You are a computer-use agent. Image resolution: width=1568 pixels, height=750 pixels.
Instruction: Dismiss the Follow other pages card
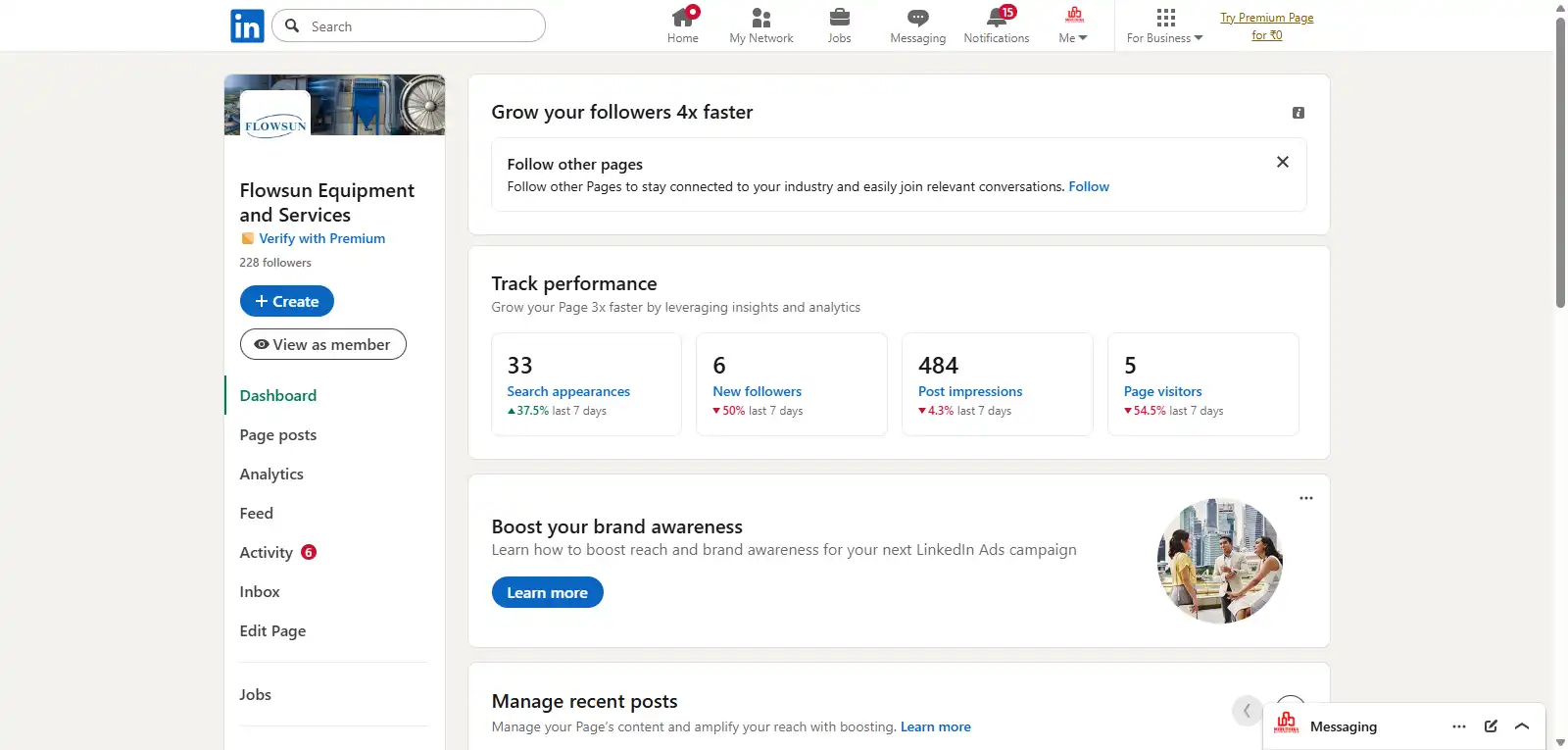(1283, 162)
